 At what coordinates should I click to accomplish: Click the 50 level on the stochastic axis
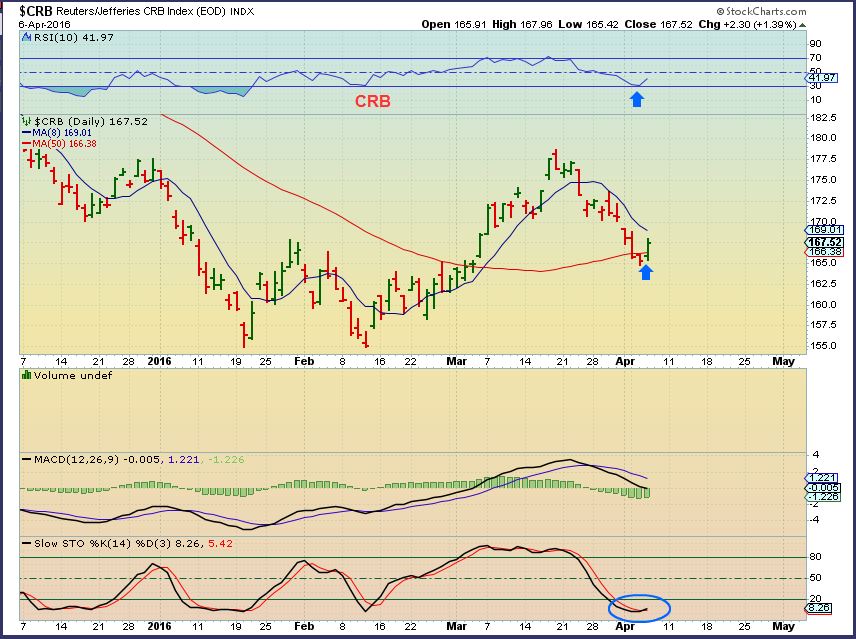tap(816, 578)
